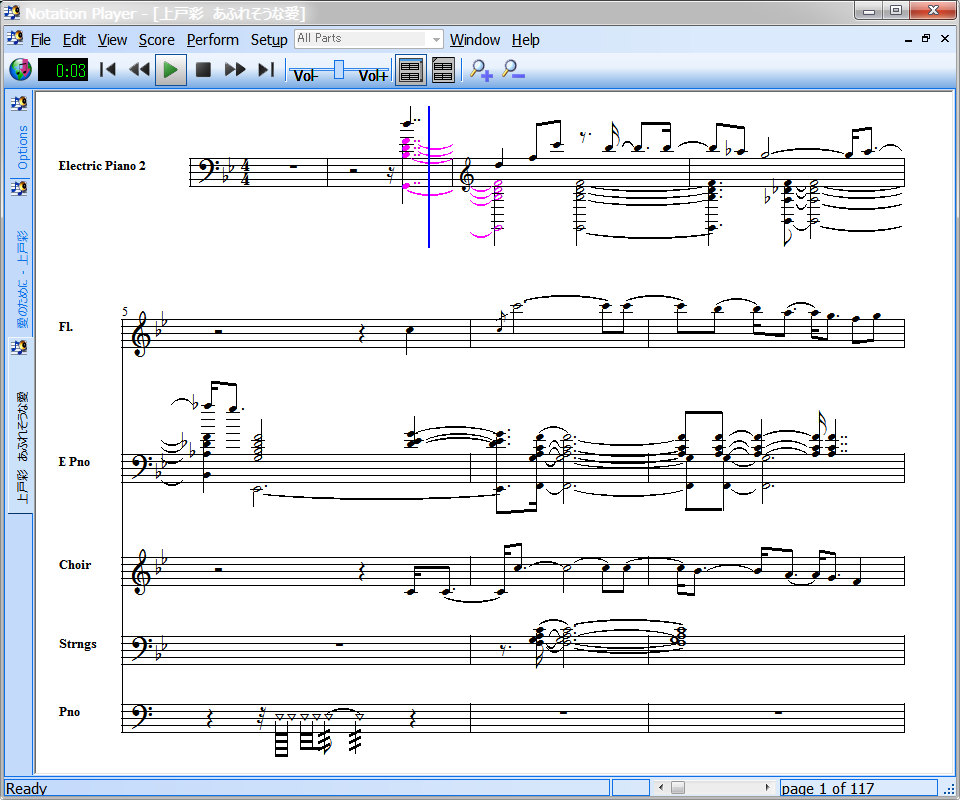Click the colorful CD icon in toolbar
Image resolution: width=960 pixels, height=800 pixels.
coord(21,70)
